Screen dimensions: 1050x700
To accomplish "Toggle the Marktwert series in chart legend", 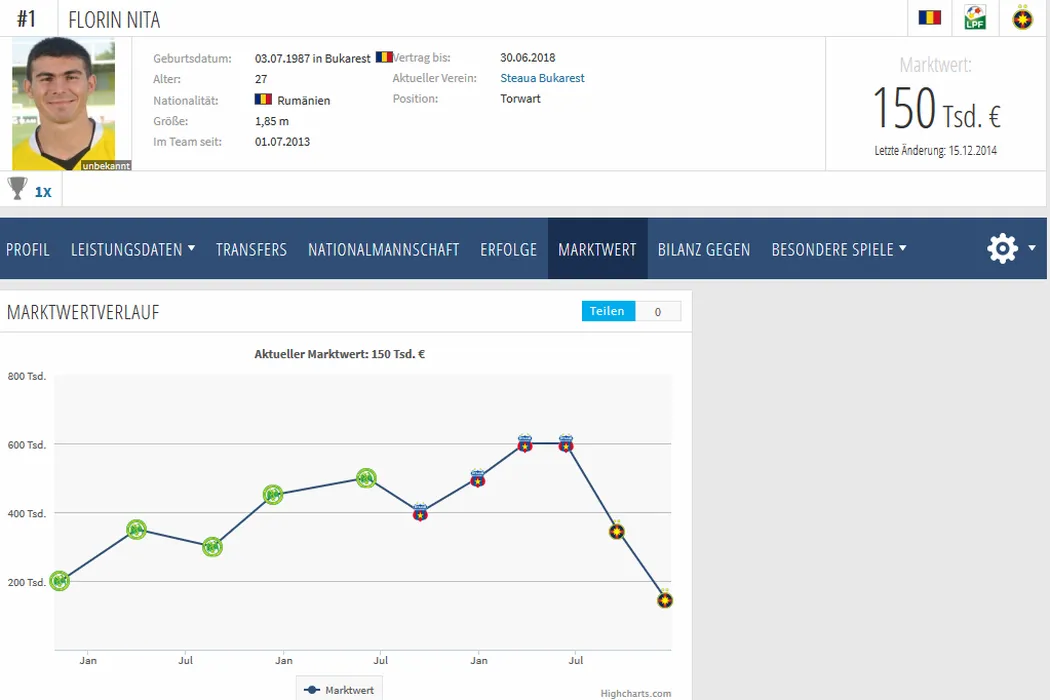I will [x=340, y=690].
